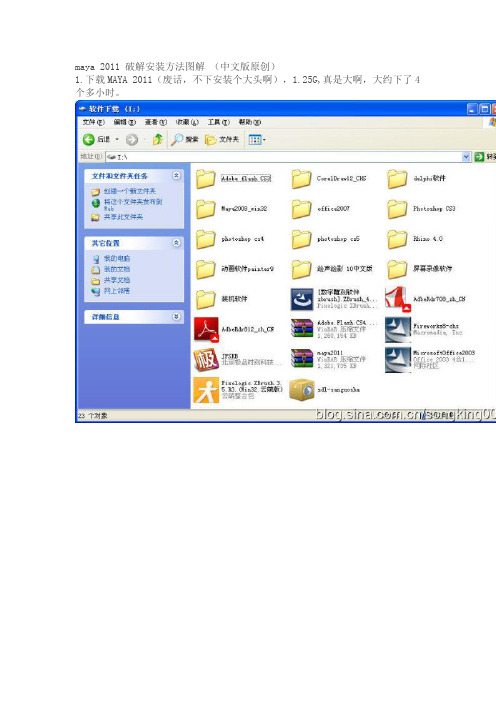Open the Views icon dropdown
The image size is (496, 702).
coord(257,140)
